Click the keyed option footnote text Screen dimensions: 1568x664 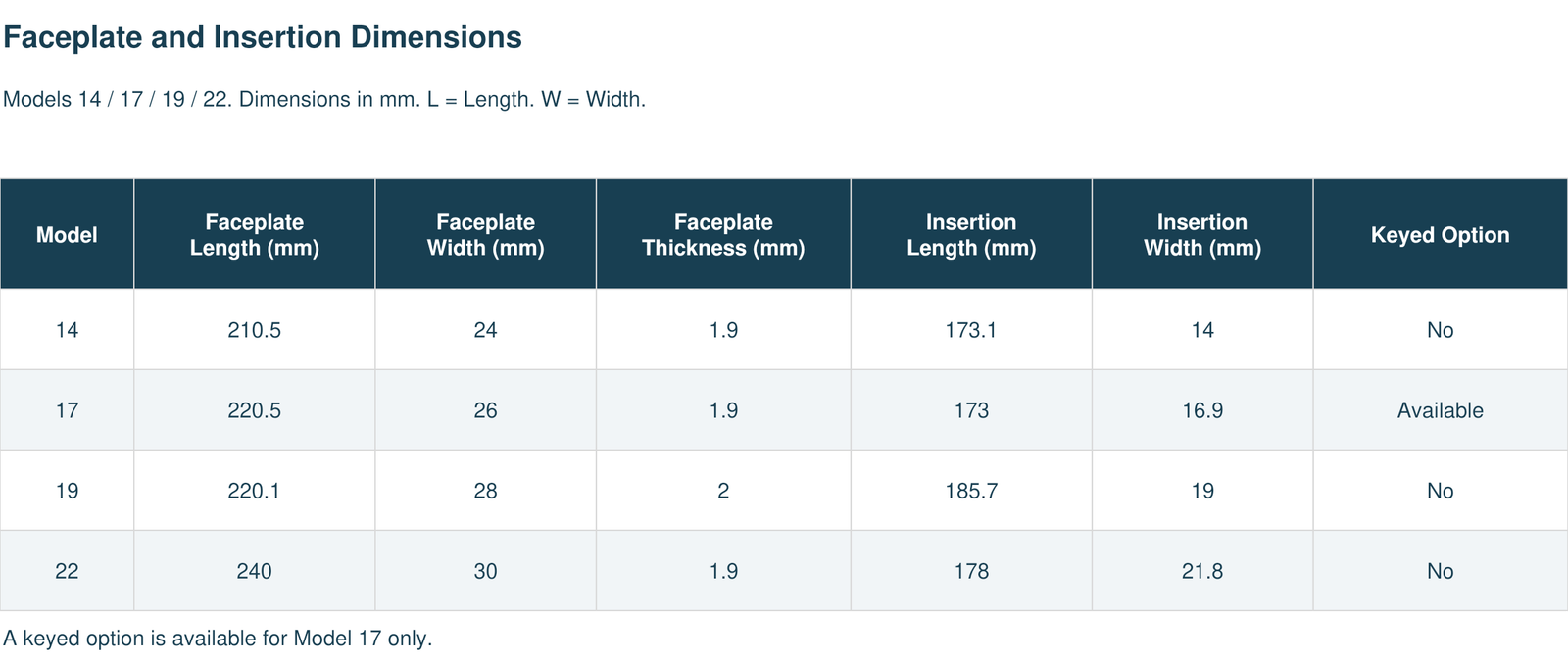(x=218, y=639)
